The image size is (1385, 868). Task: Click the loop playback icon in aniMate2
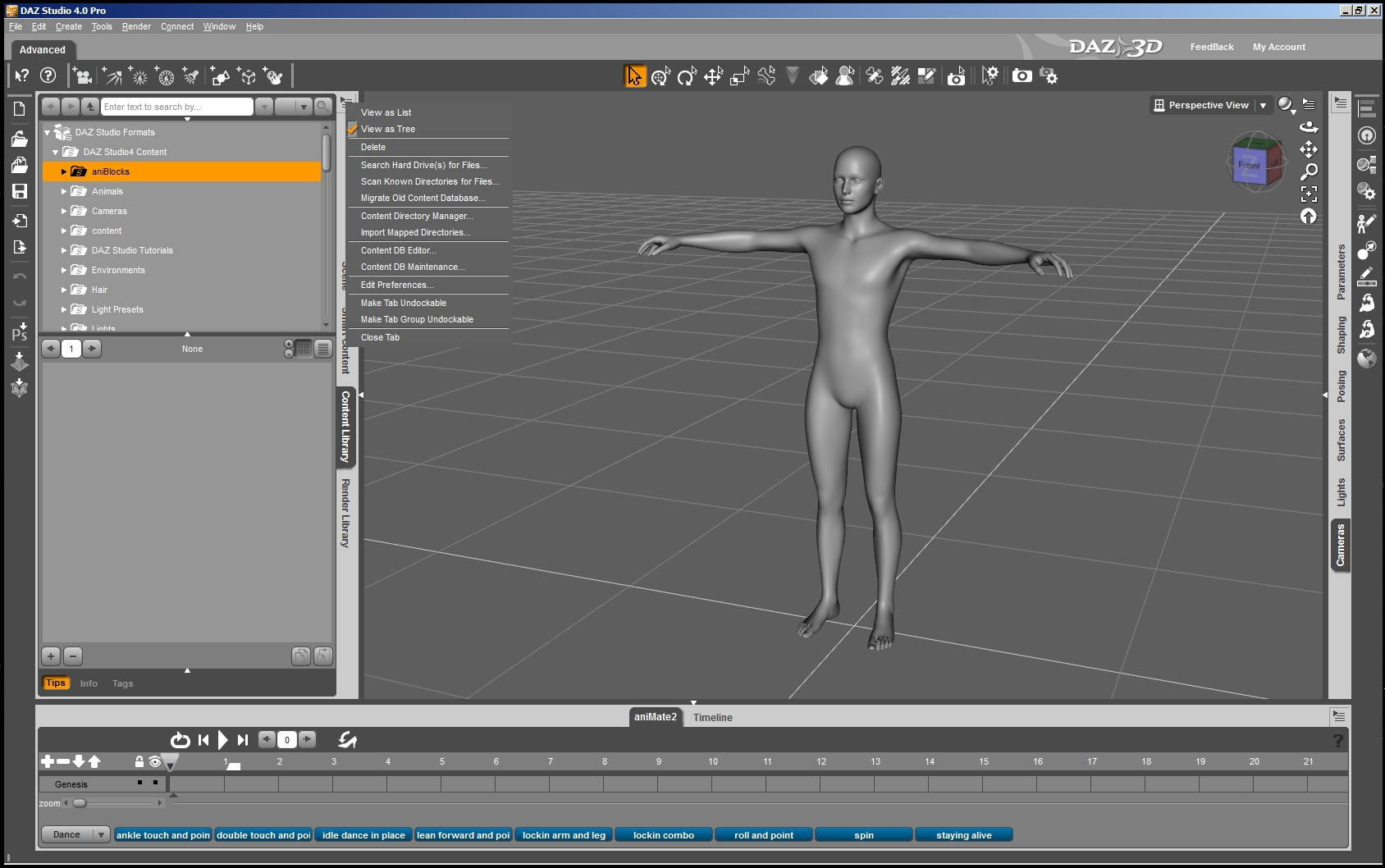[x=180, y=740]
